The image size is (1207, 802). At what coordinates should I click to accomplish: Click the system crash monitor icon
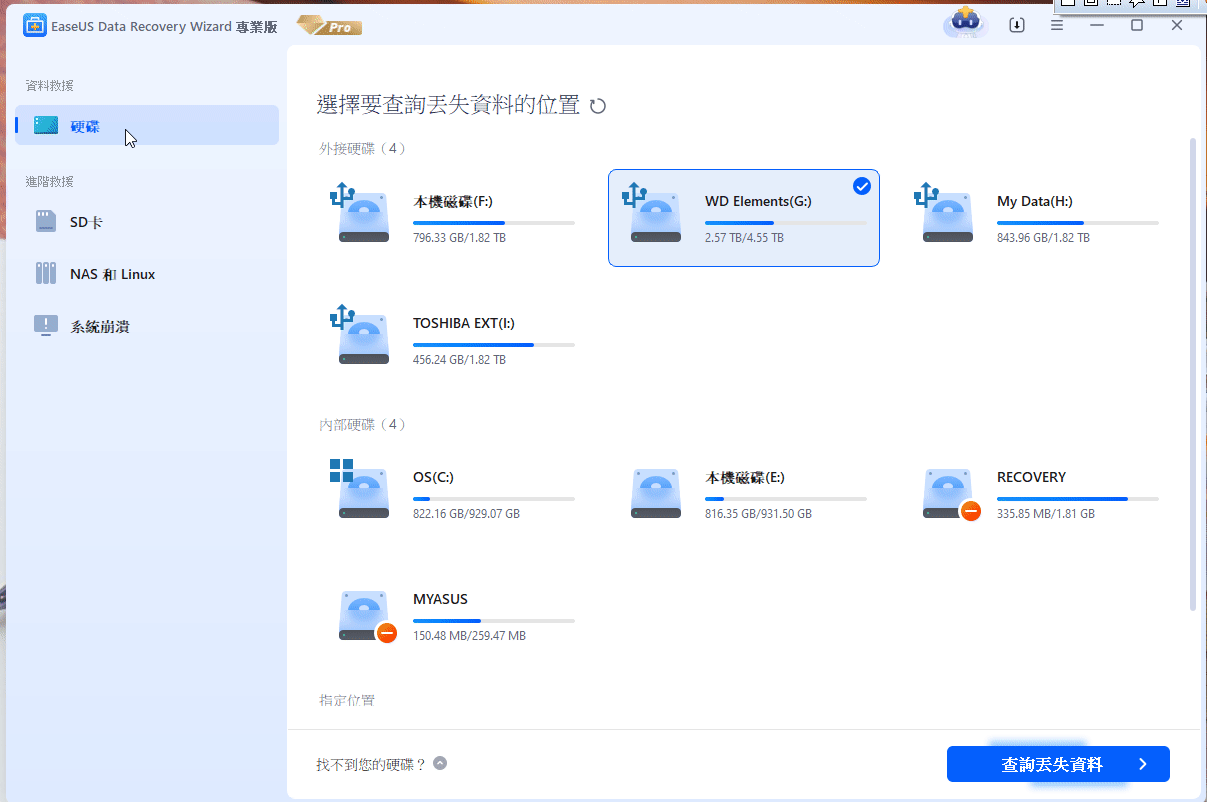point(46,326)
